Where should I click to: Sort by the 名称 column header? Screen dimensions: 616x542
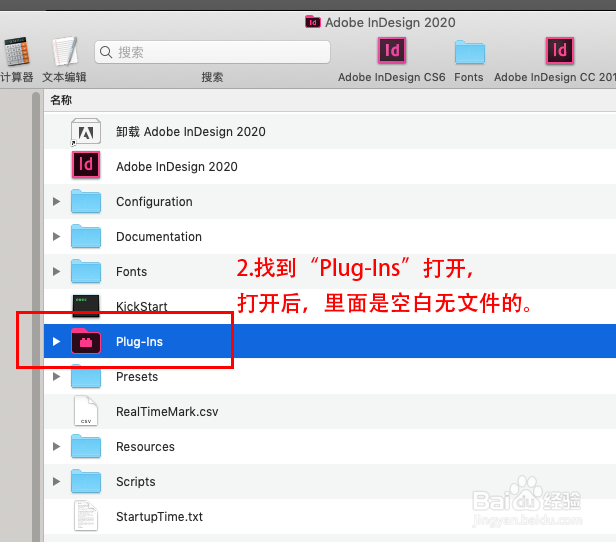coord(61,100)
